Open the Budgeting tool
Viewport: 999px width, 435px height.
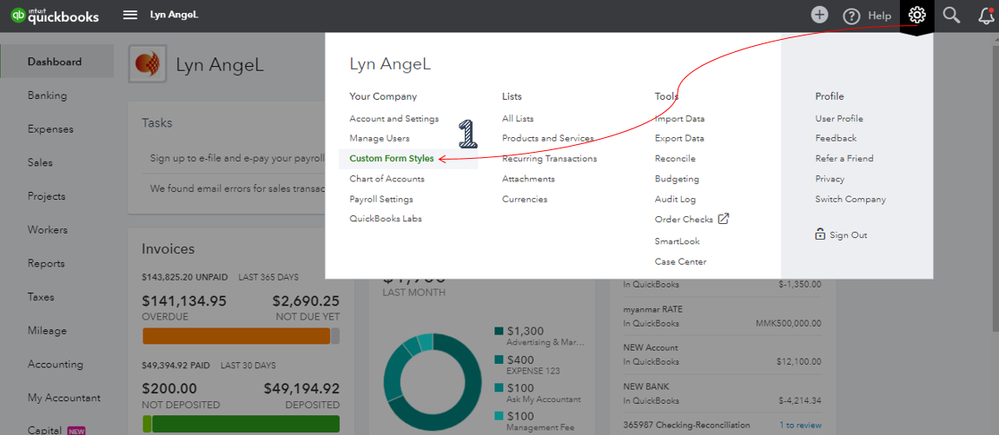677,179
